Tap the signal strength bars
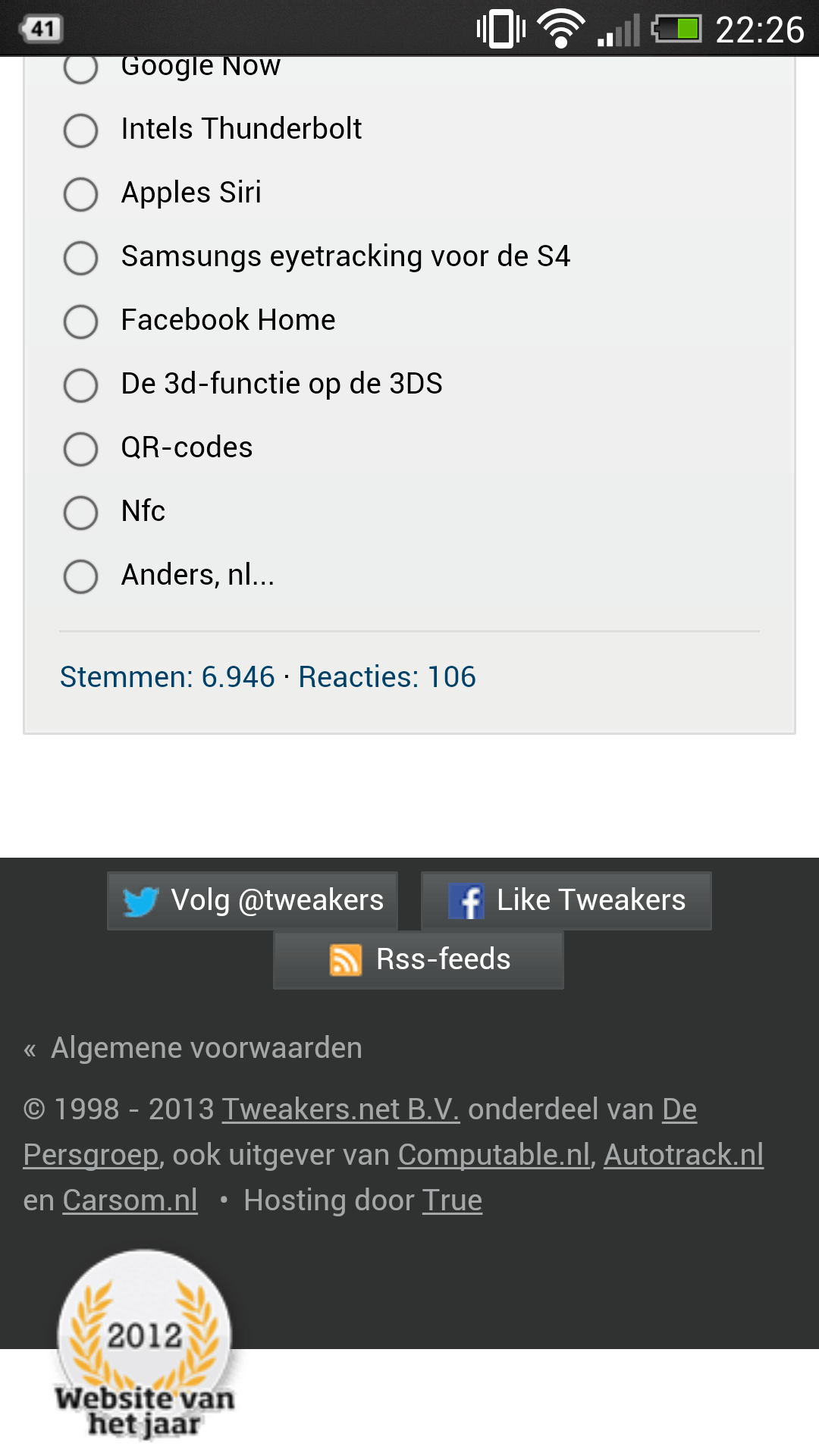Image resolution: width=819 pixels, height=1456 pixels. (619, 29)
